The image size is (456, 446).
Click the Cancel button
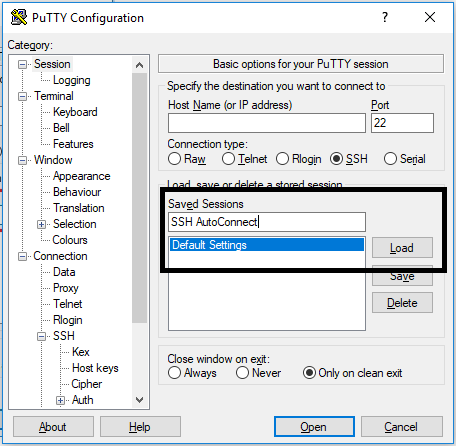point(402,427)
